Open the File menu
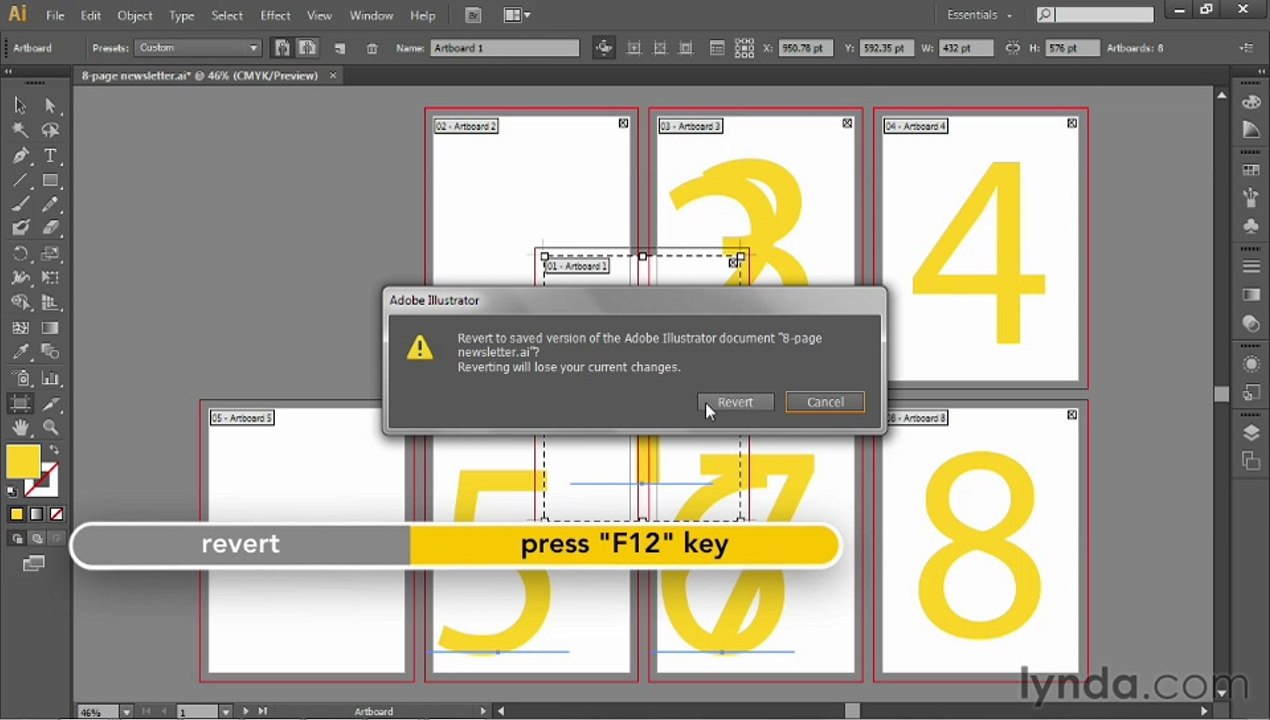 (x=55, y=15)
